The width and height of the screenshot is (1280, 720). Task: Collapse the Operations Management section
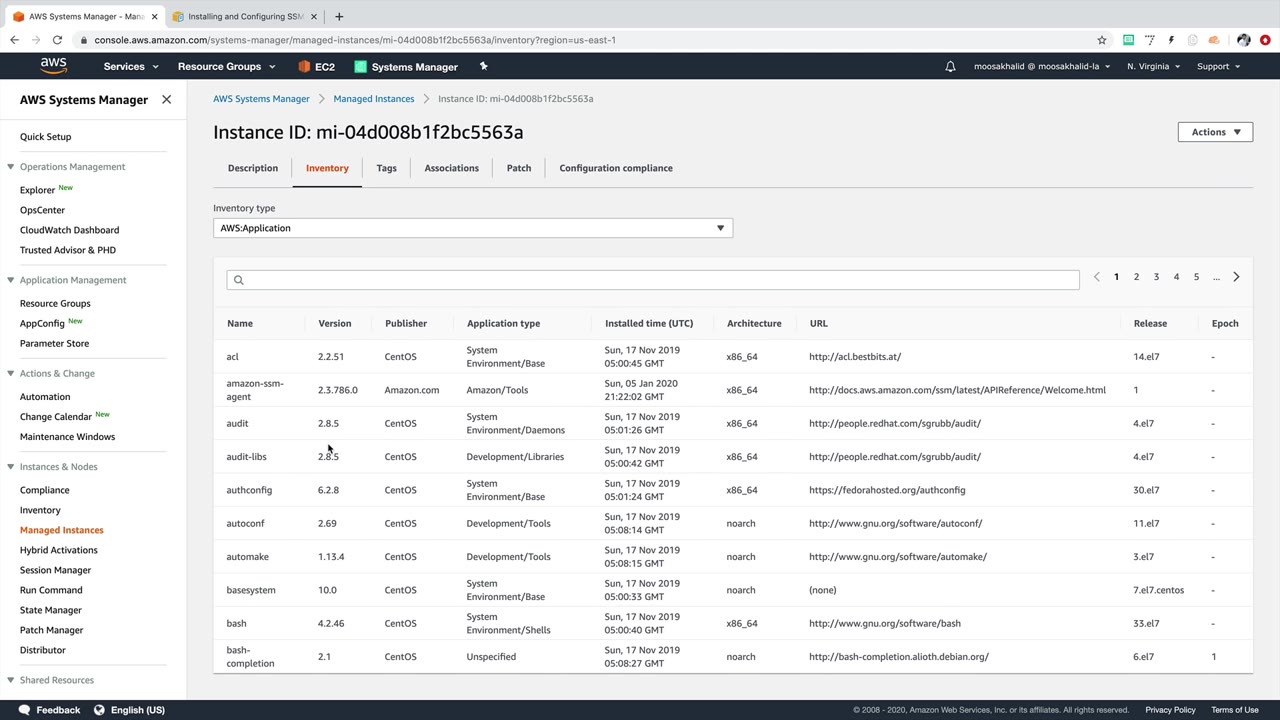[10, 167]
